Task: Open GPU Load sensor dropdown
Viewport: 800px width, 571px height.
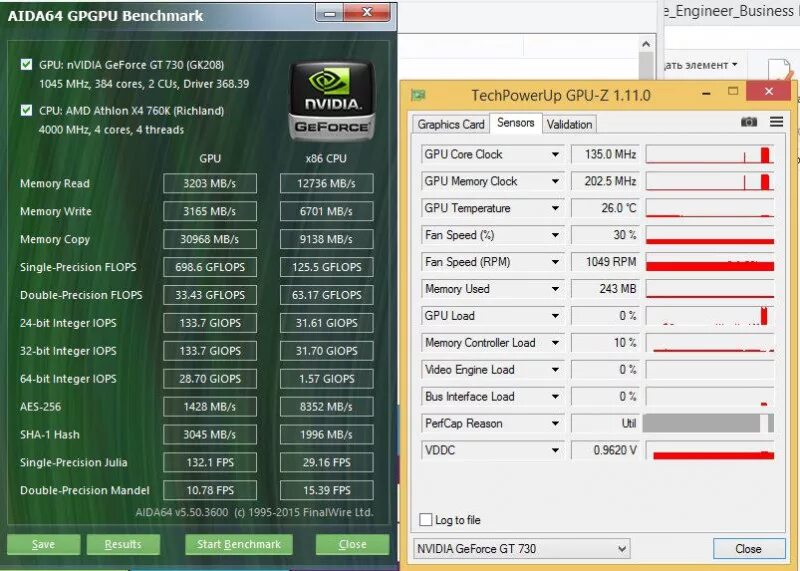Action: pyautogui.click(x=555, y=316)
